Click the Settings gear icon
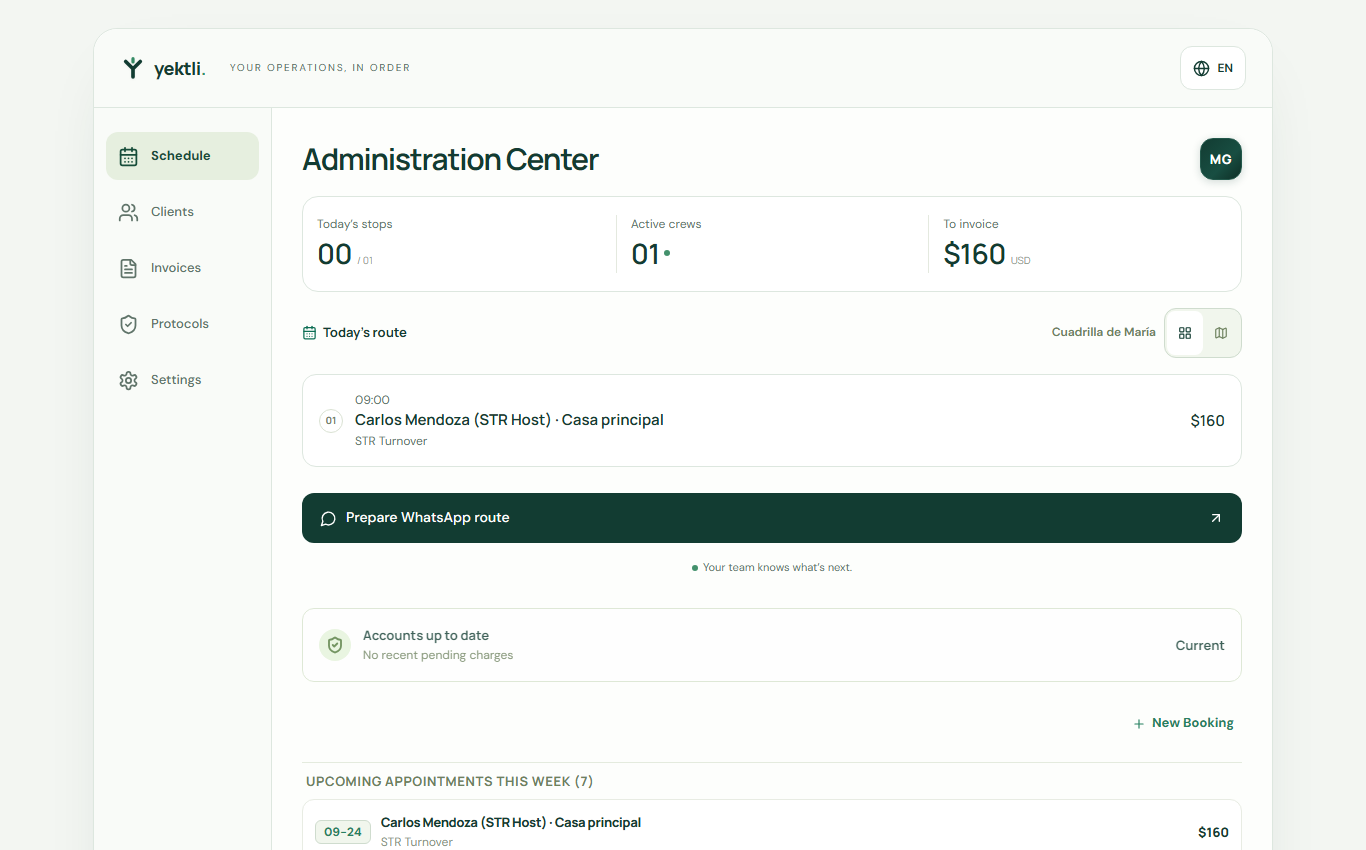Viewport: 1366px width, 850px height. pyautogui.click(x=128, y=380)
